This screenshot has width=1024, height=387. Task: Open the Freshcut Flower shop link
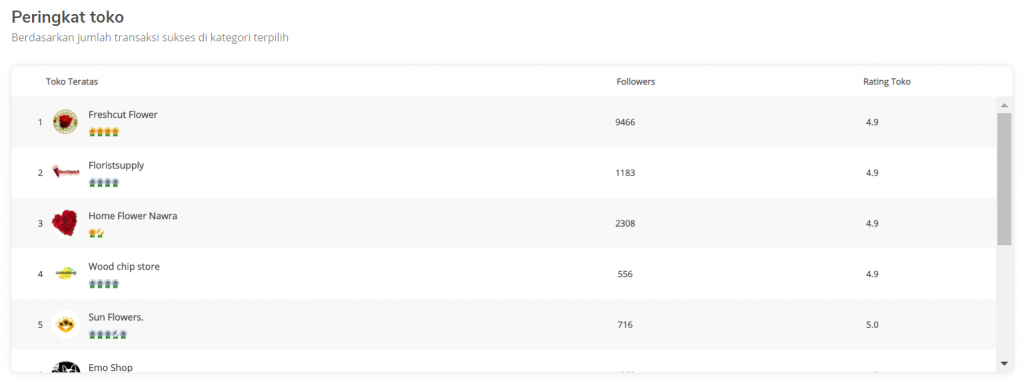click(x=123, y=115)
